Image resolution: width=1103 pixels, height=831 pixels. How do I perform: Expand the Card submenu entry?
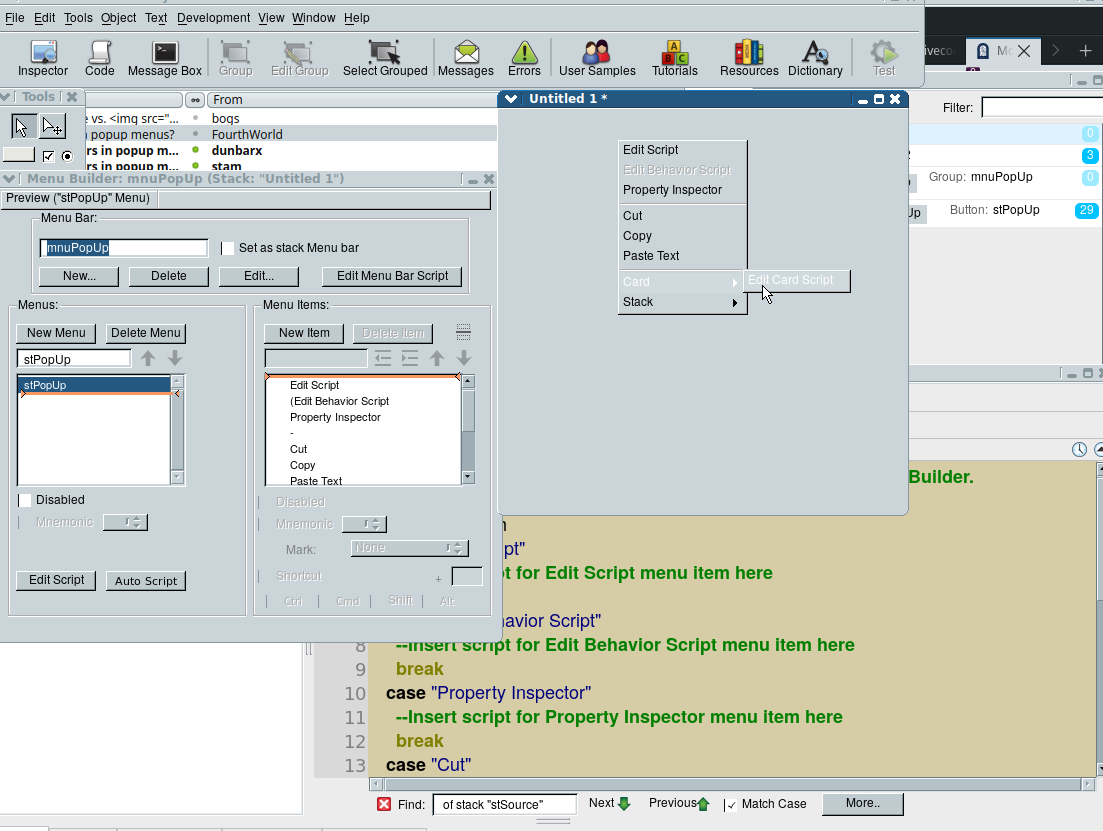pos(681,282)
